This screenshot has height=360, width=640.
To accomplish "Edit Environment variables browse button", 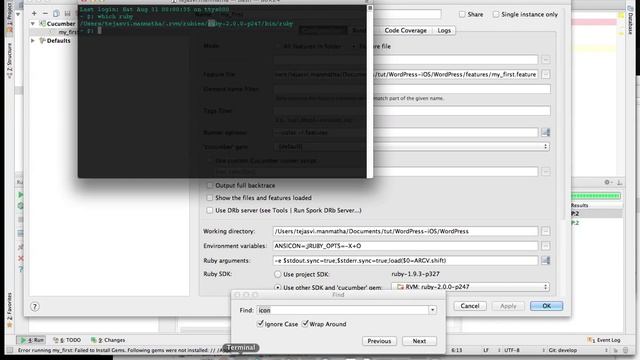I will pos(546,246).
